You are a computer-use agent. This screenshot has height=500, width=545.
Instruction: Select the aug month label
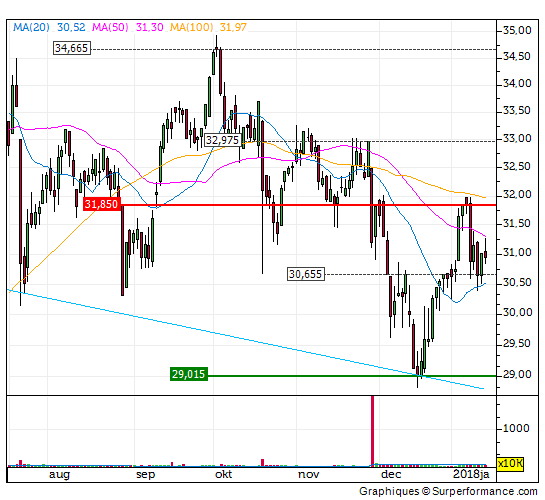59,474
